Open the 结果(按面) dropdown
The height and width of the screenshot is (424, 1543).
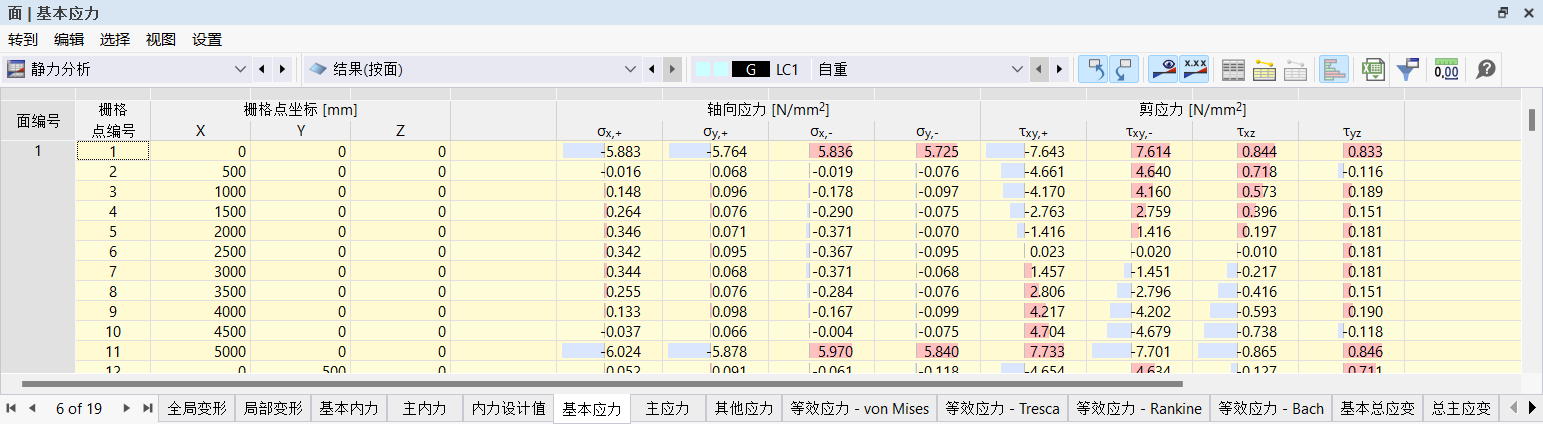(x=630, y=69)
